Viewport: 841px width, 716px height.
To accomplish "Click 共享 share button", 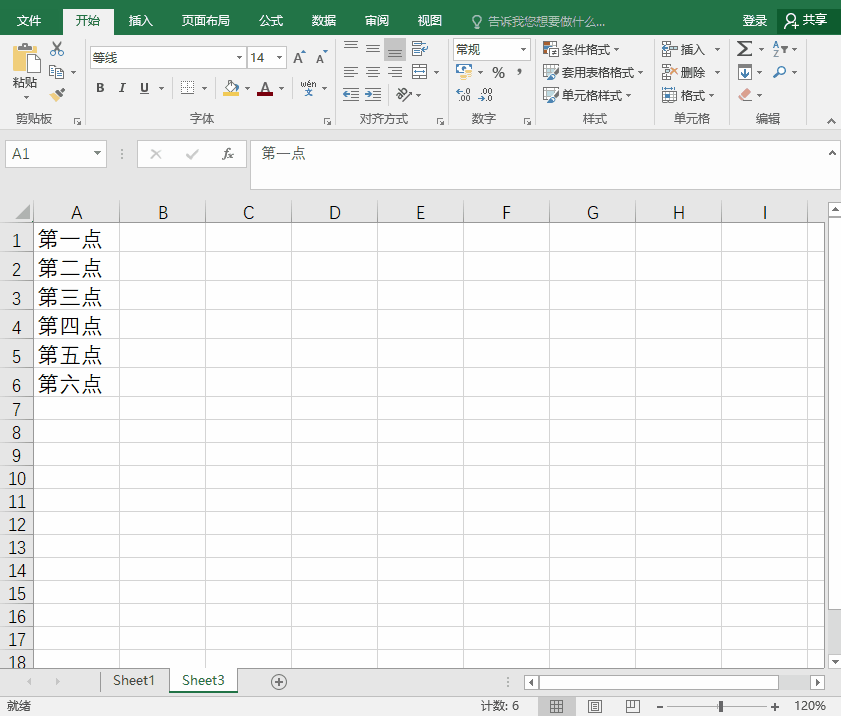I will [806, 21].
